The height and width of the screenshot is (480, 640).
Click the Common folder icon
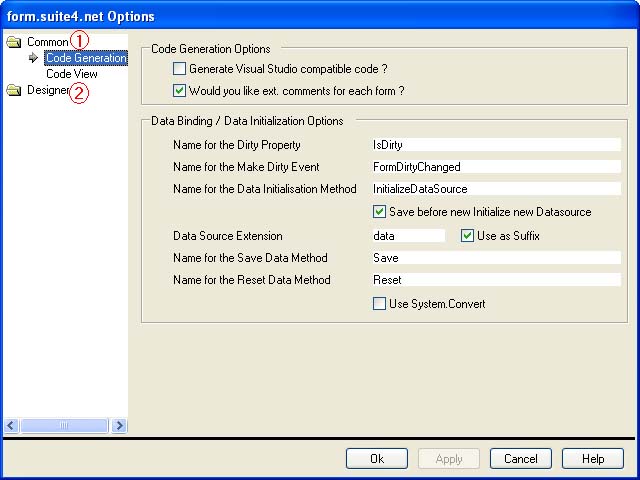point(14,42)
